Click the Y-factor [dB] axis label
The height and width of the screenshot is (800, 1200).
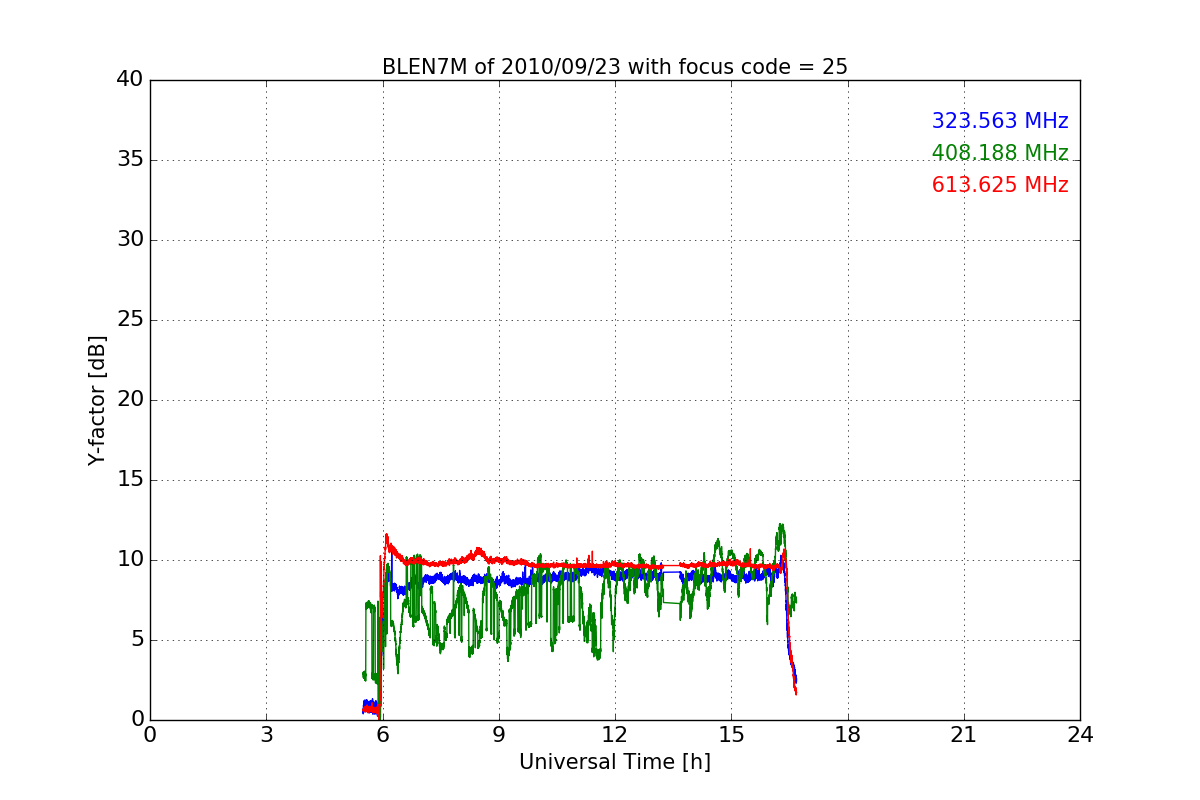97,400
